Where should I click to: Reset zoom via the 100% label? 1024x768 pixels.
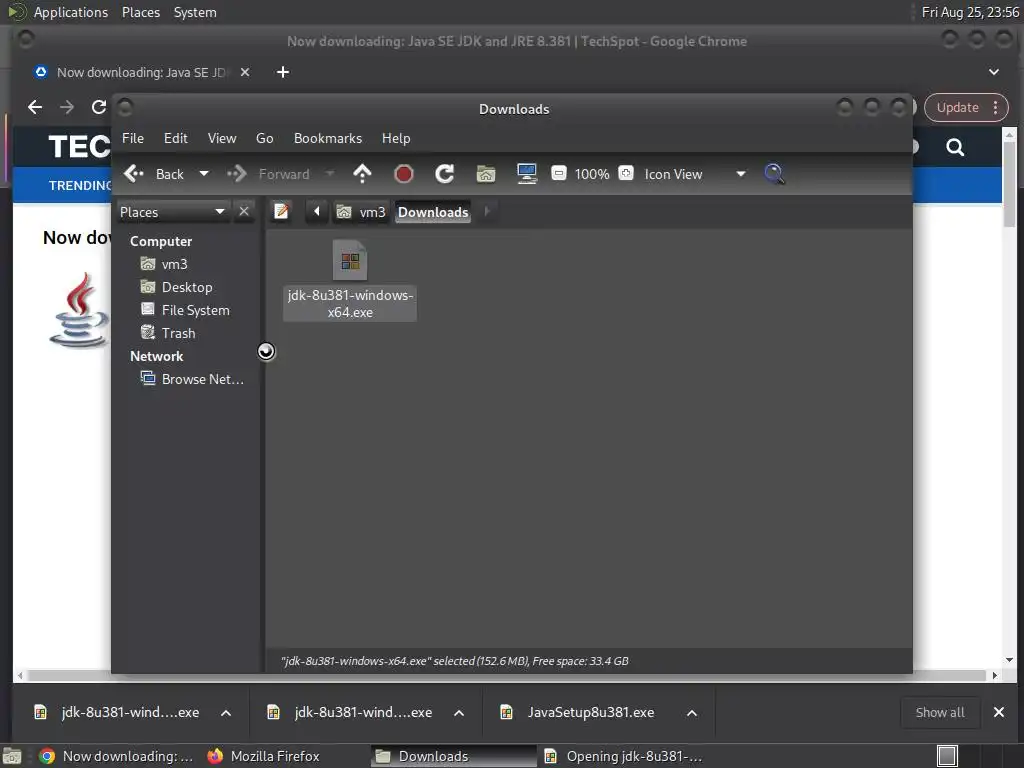(x=592, y=174)
